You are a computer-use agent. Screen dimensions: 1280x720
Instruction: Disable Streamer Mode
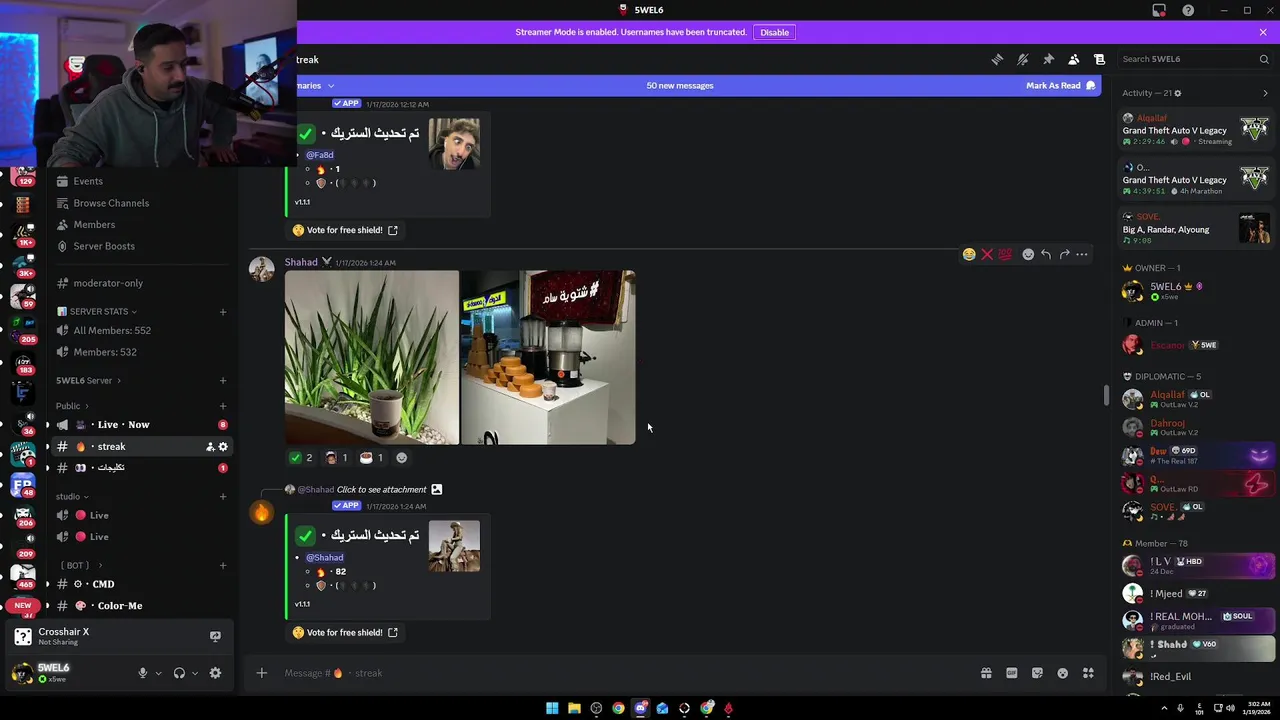[x=774, y=32]
